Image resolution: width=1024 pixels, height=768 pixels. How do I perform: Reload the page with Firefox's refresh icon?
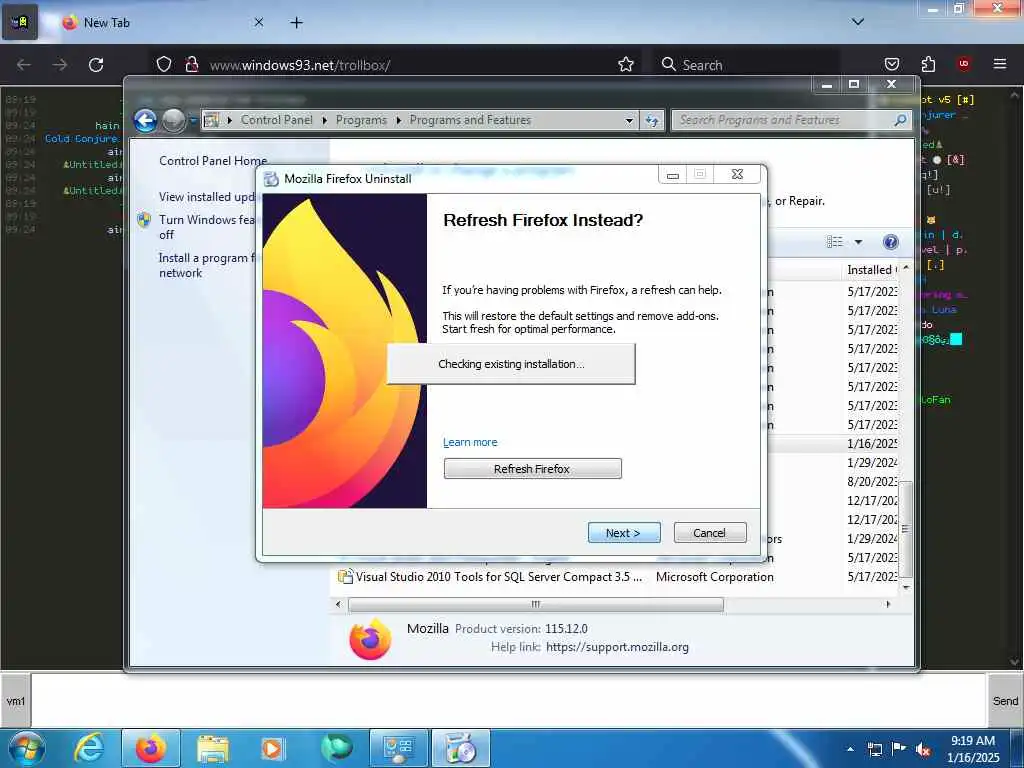click(x=96, y=65)
